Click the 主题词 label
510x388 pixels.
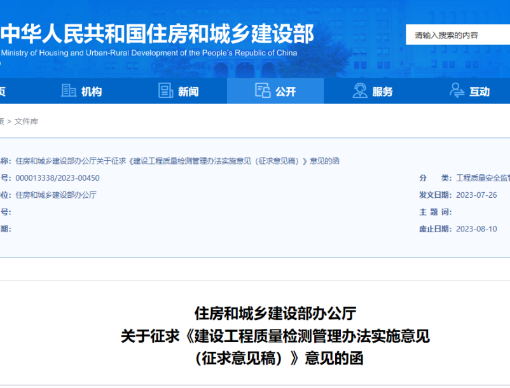pos(435,212)
